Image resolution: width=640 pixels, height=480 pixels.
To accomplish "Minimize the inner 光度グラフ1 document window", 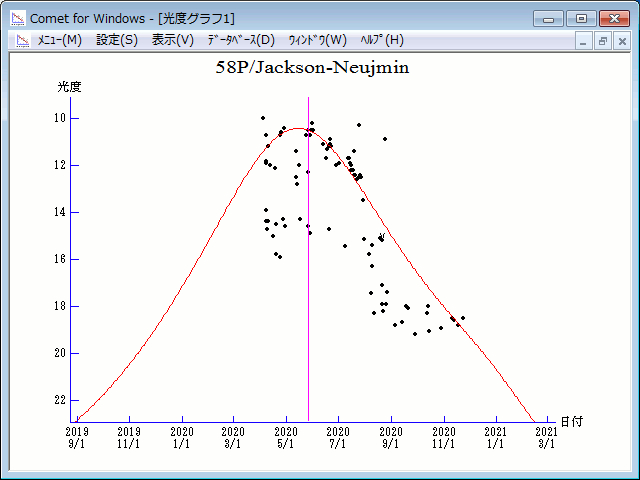I will click(584, 41).
